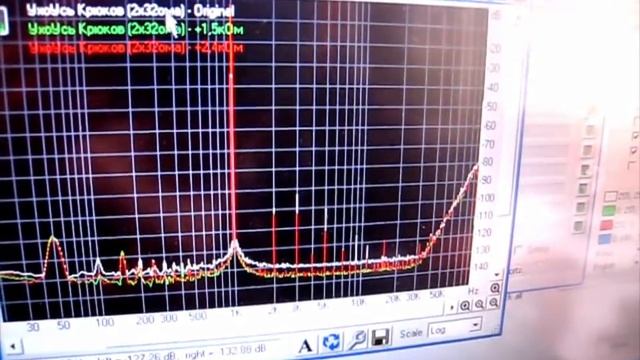Click the corner magnifier under the vertical zoom icon
640x360 pixels.
(493, 303)
